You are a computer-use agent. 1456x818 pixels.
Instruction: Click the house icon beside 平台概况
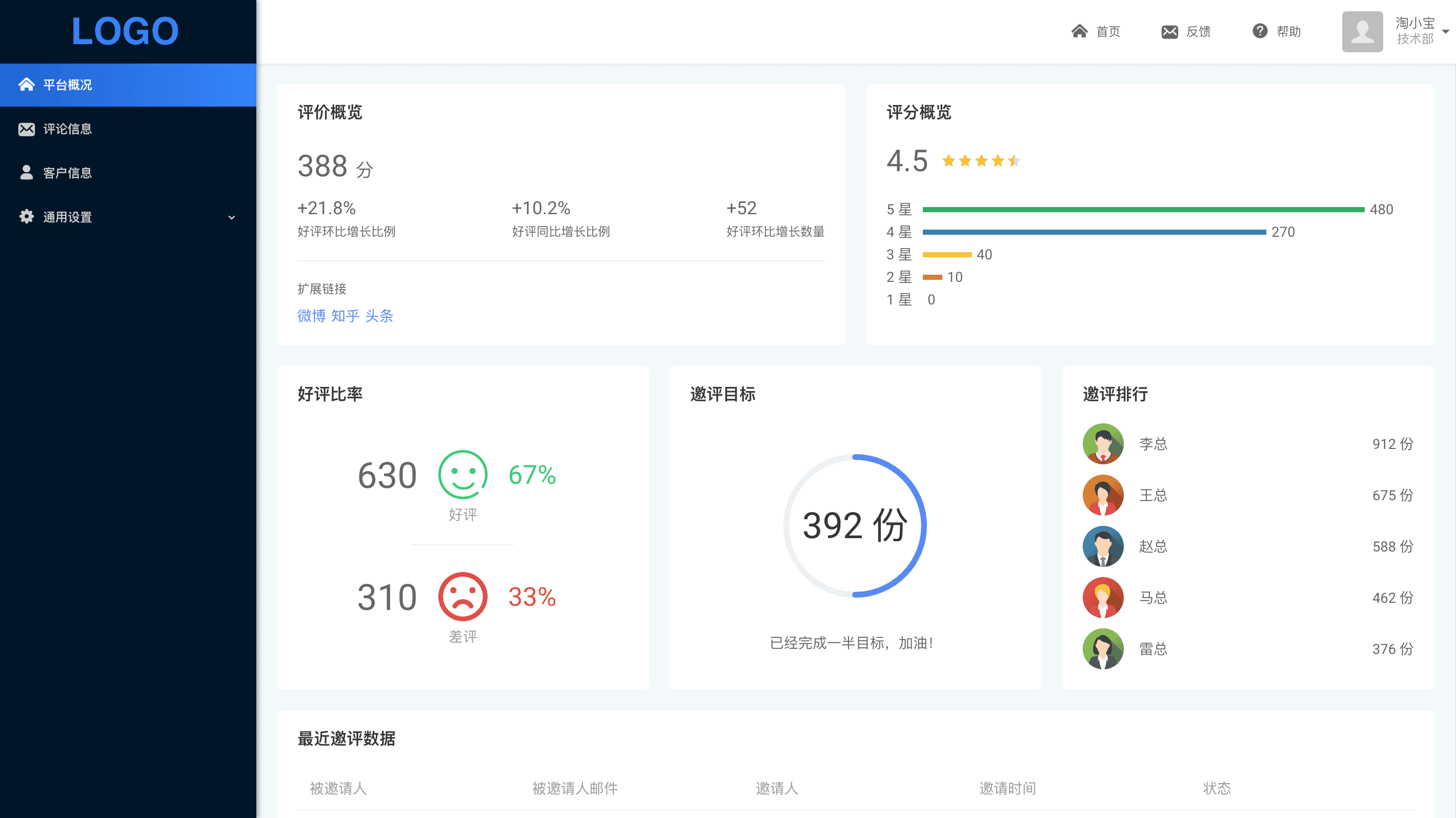(x=26, y=85)
